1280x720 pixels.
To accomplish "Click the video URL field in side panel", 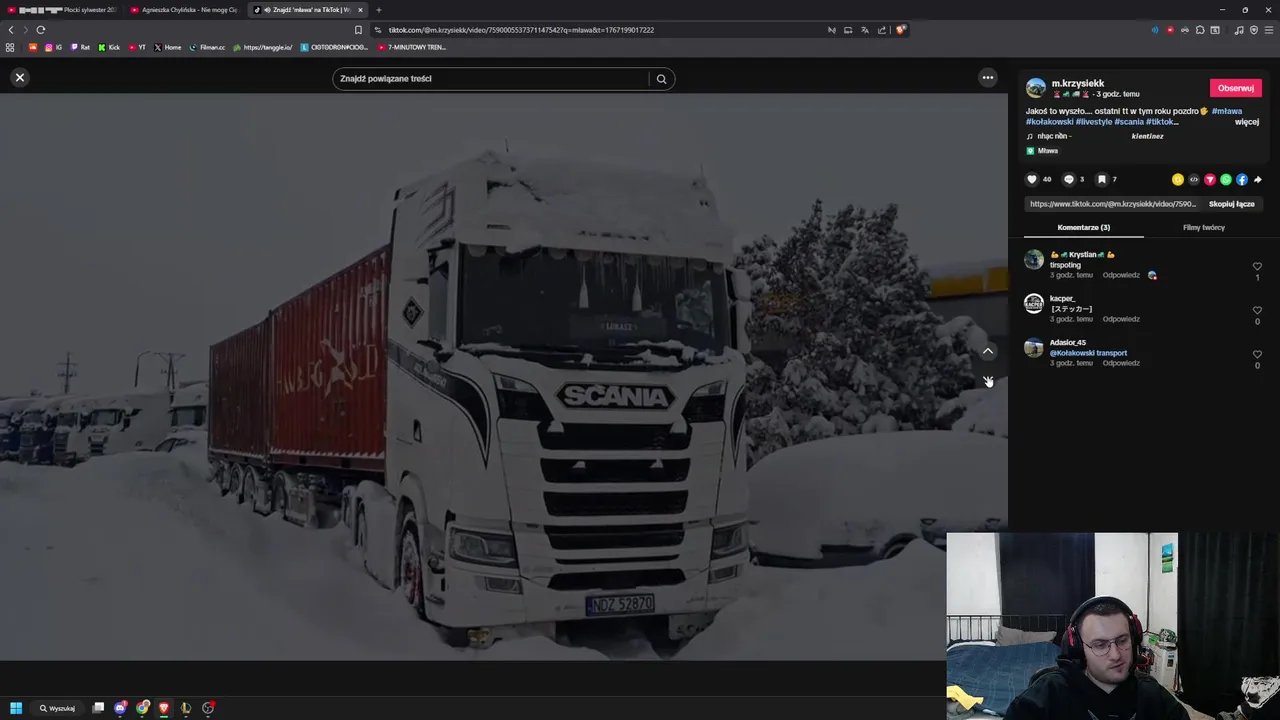I will pos(1113,204).
